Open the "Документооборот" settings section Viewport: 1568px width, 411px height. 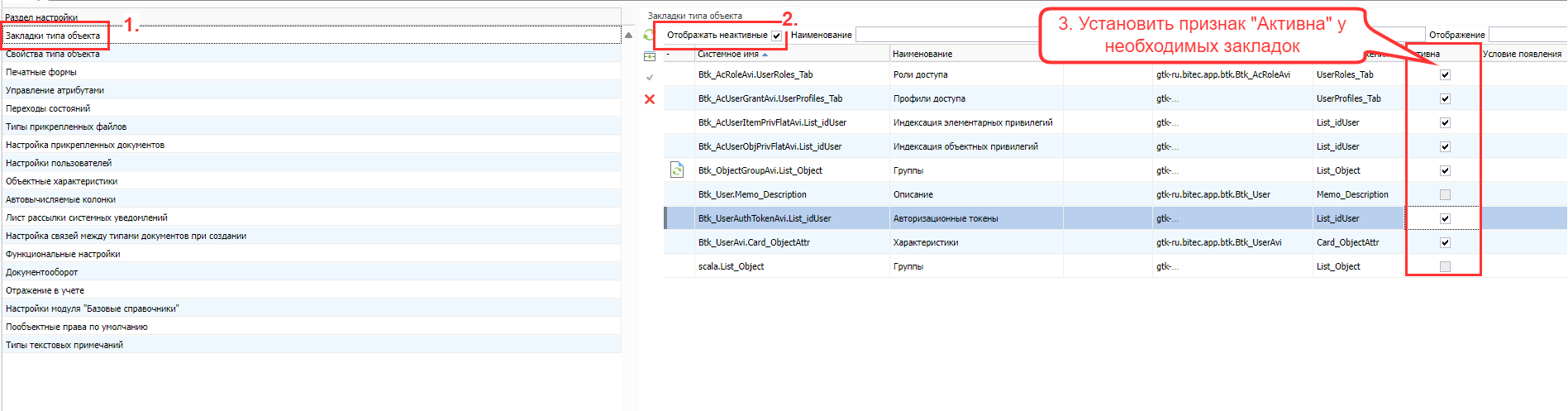[42, 272]
